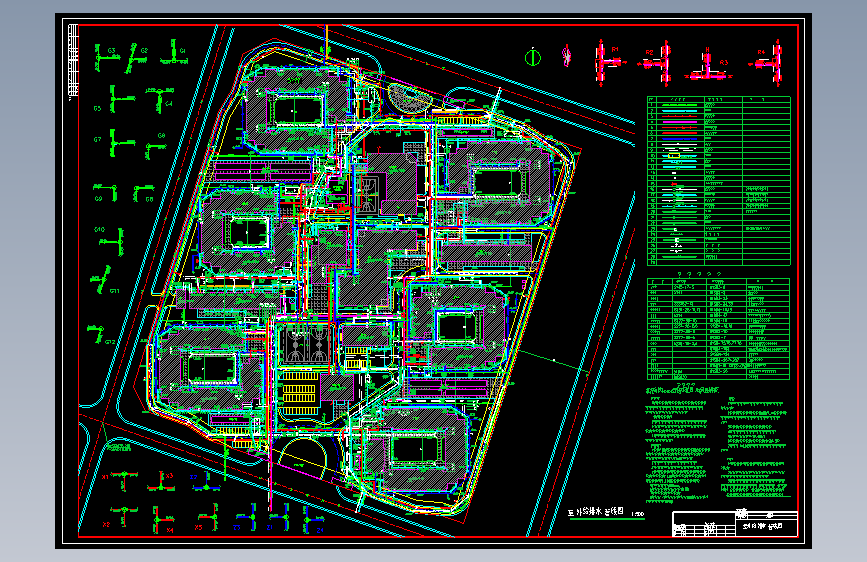
Task: Select the X4 red tee node detail
Action: click(163, 520)
